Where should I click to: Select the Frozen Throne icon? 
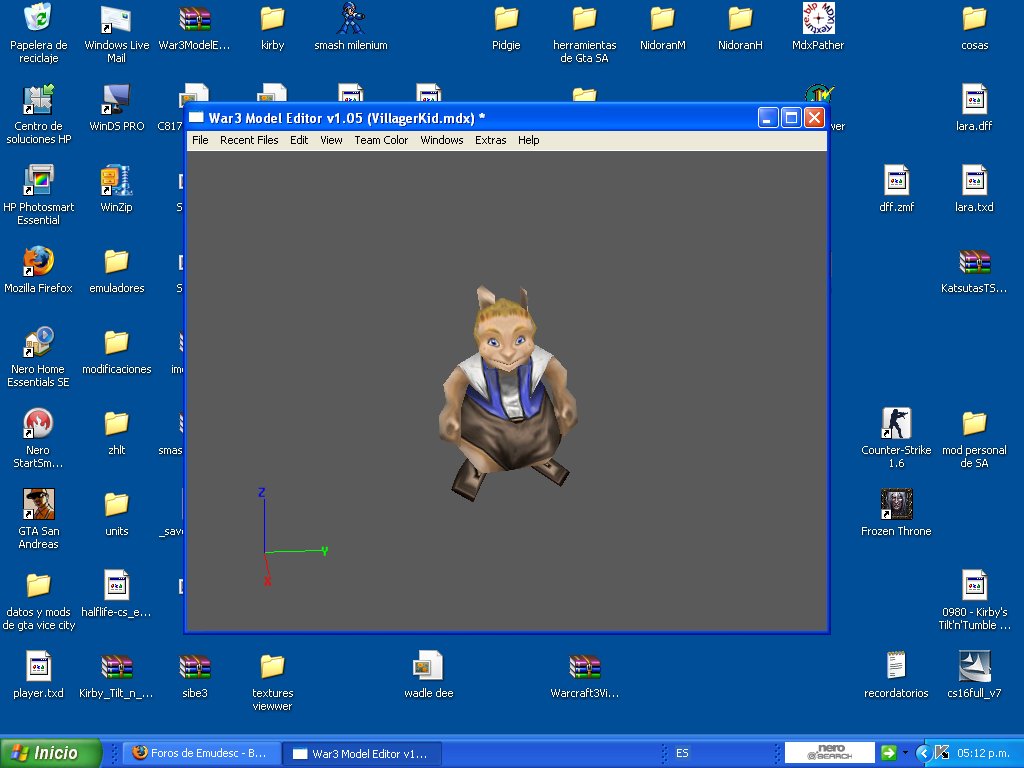pos(896,513)
